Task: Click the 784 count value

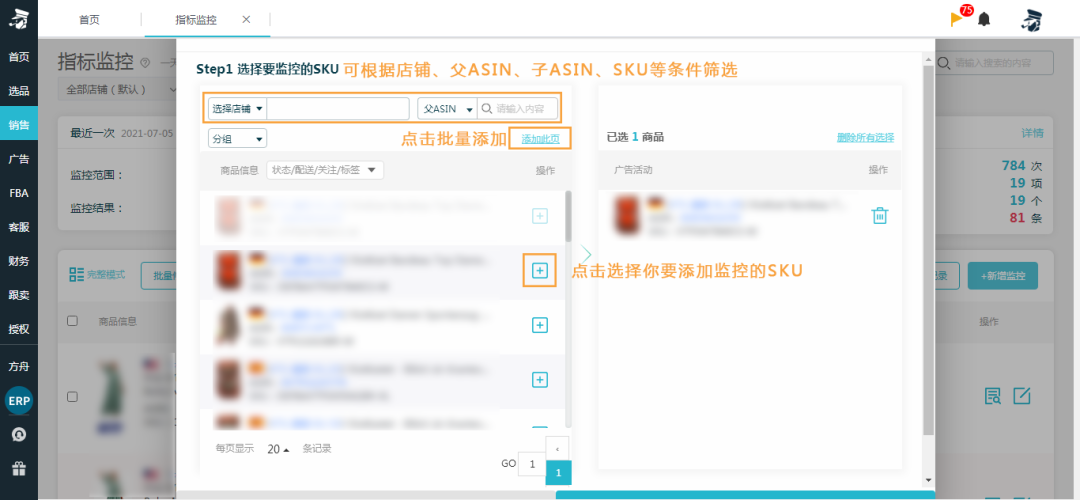Action: [x=1014, y=165]
